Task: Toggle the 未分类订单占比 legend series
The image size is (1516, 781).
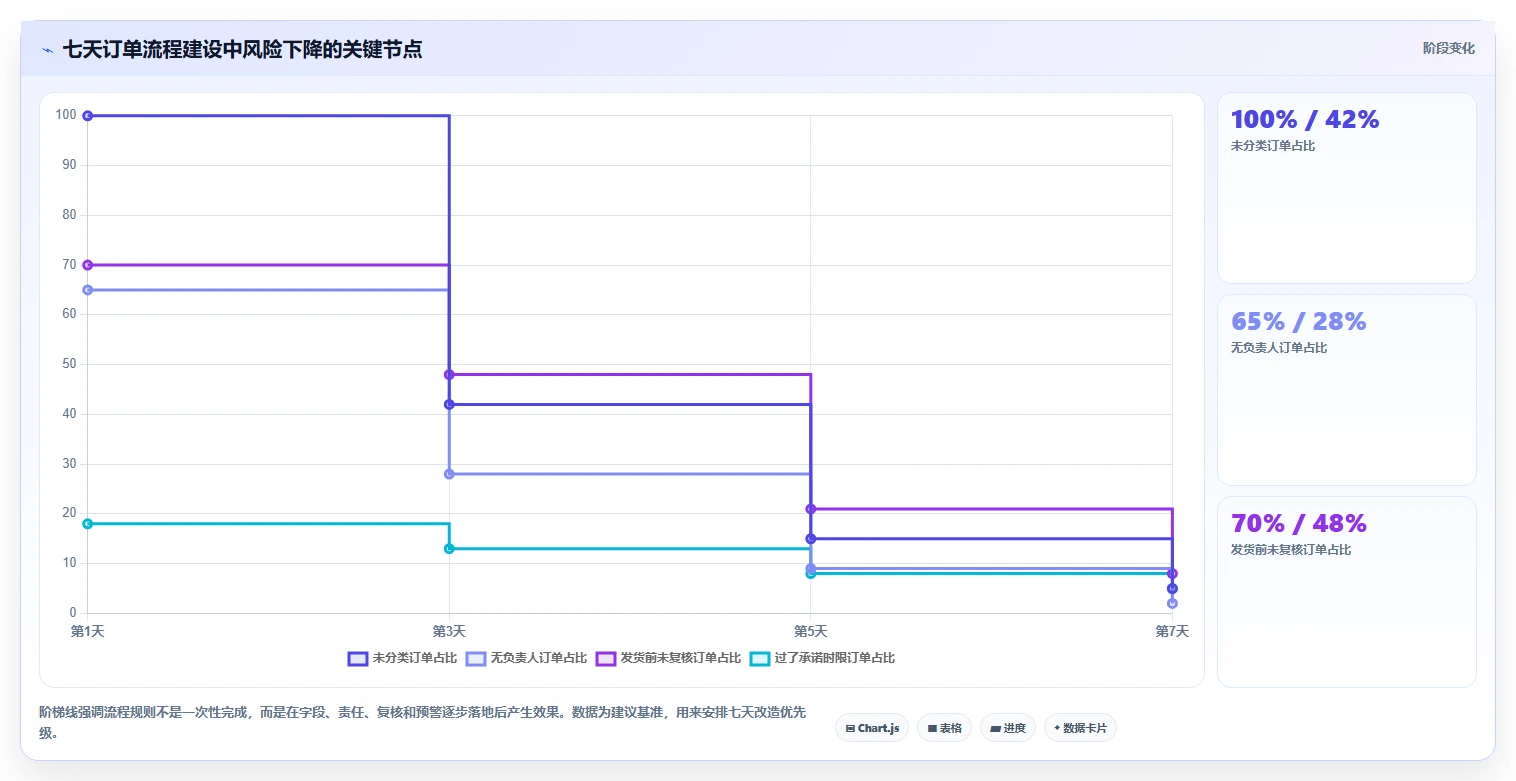Action: click(403, 658)
